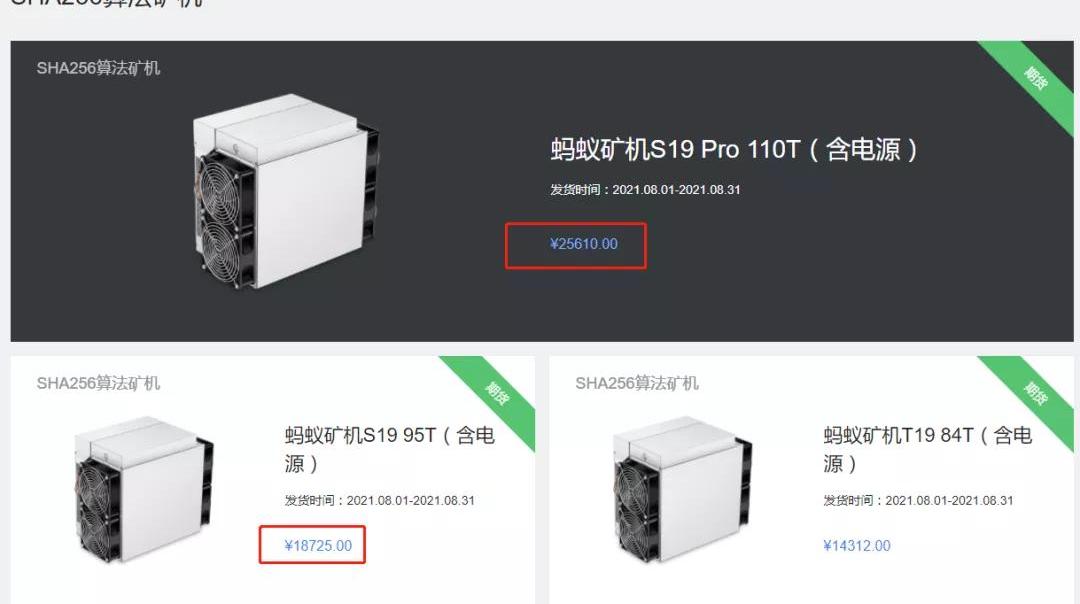Click the S19 95T shipping date text
The width and height of the screenshot is (1080, 604).
380,501
